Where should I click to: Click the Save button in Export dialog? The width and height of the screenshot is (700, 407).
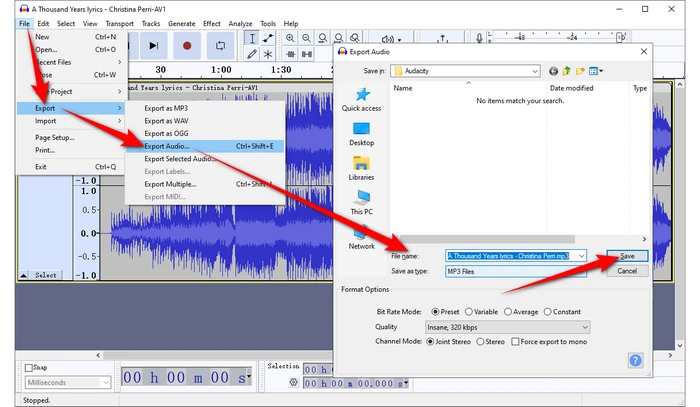point(627,256)
